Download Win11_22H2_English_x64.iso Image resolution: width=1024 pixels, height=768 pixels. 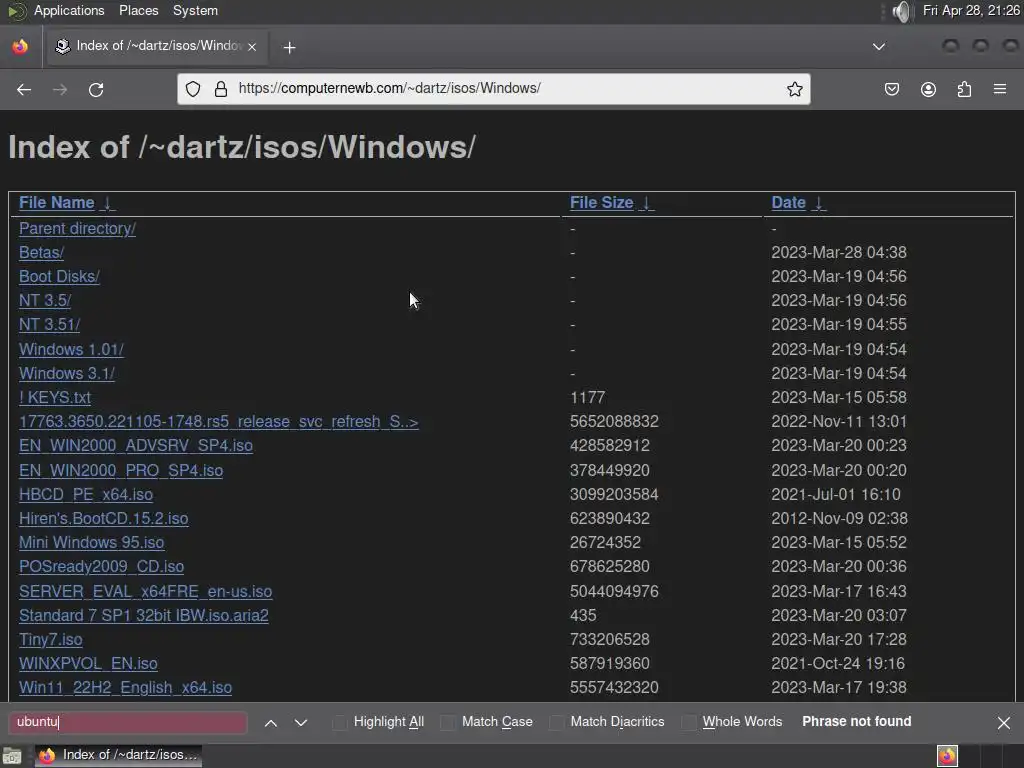pyautogui.click(x=125, y=688)
